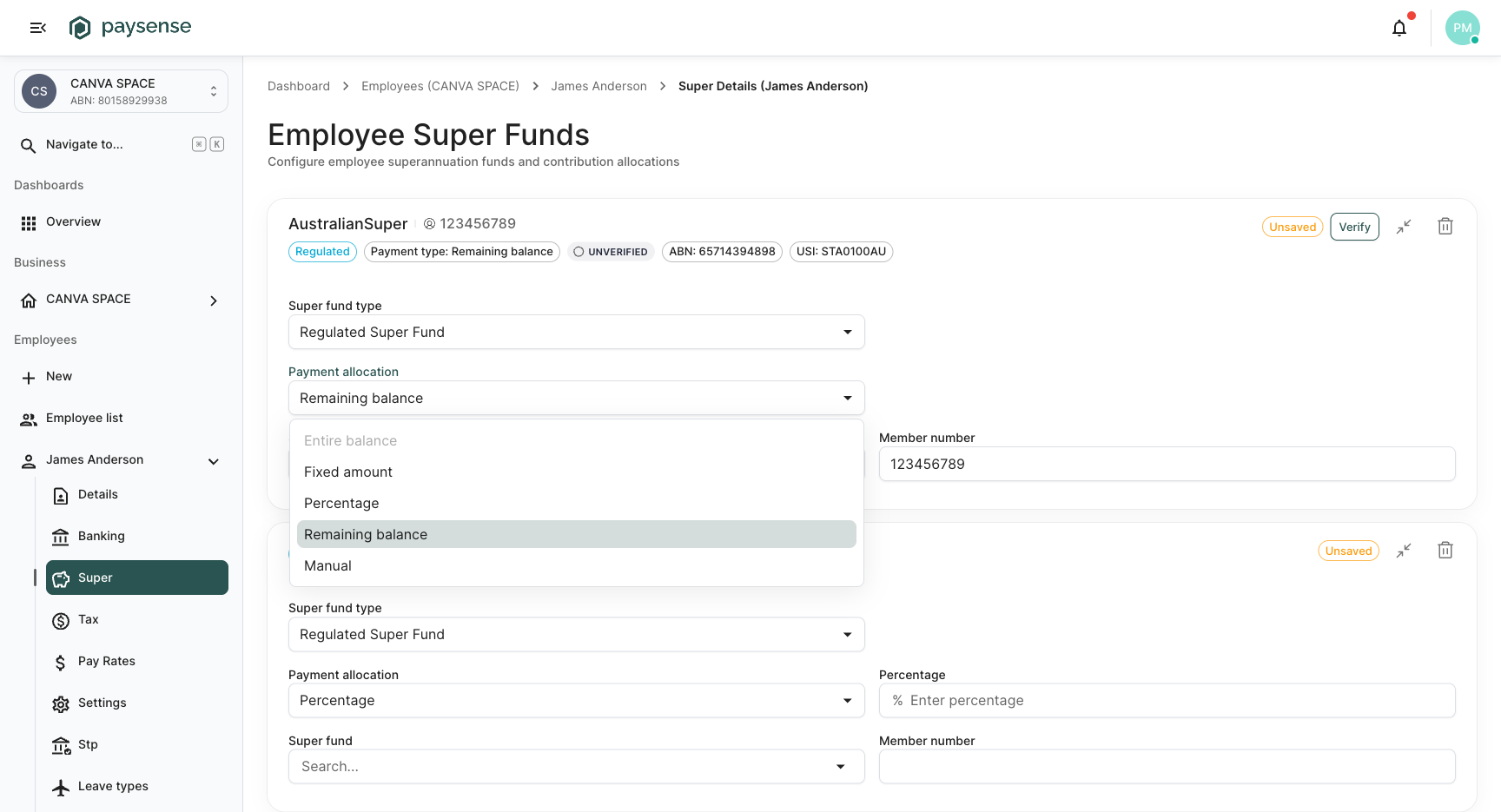Collapse the second super fund card

tap(1404, 551)
